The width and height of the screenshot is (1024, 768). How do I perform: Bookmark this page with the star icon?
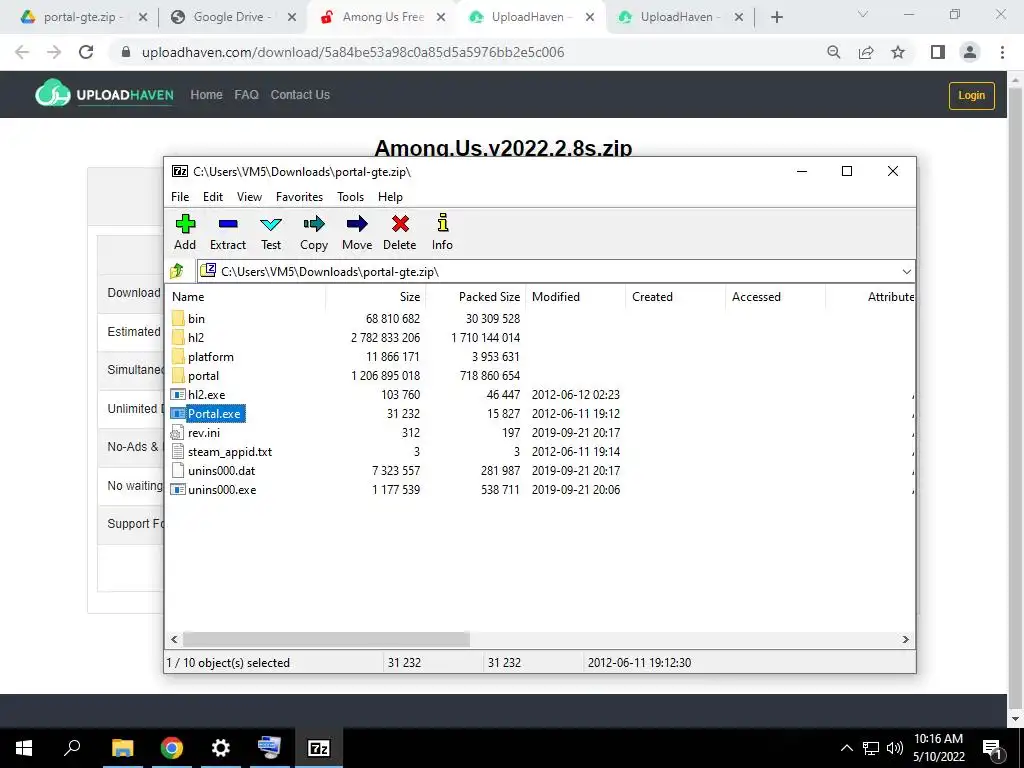(898, 52)
